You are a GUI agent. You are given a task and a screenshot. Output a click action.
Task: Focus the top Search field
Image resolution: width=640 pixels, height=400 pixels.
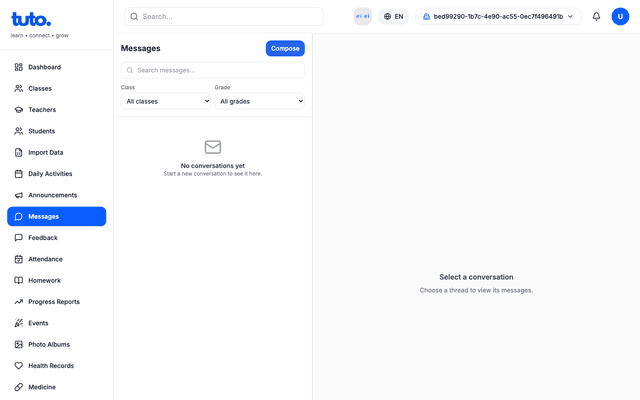[224, 16]
